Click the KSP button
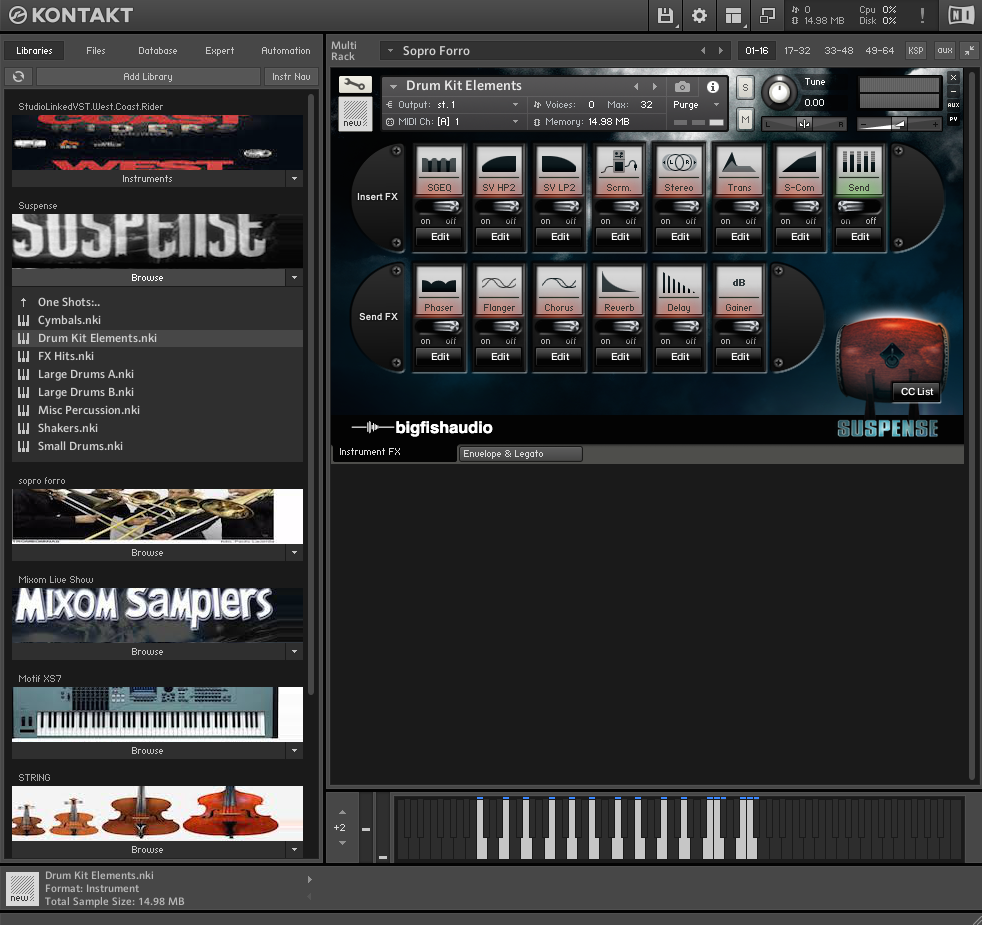This screenshot has width=982, height=925. [x=916, y=51]
